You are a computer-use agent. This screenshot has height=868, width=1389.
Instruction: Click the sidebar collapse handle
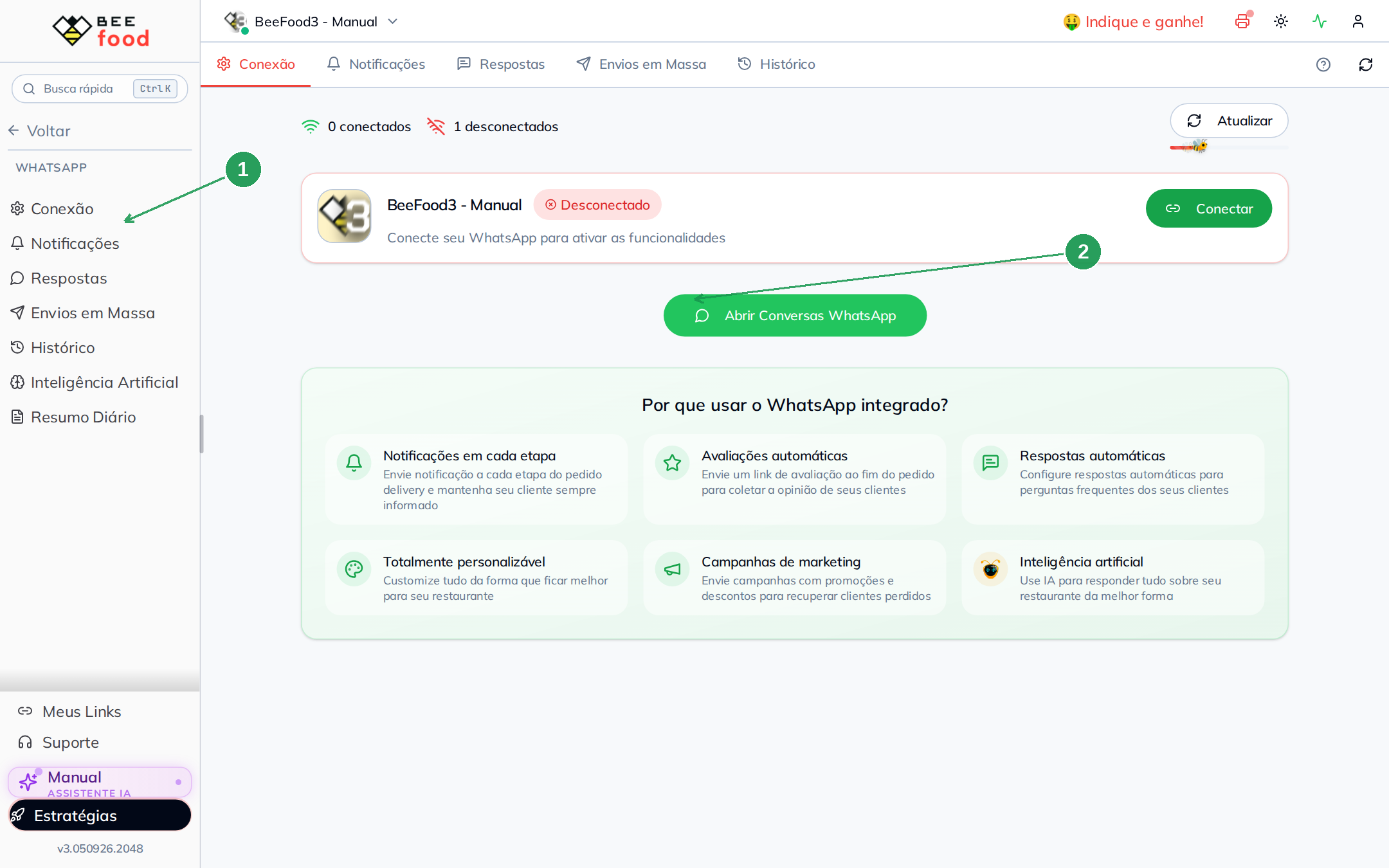point(201,434)
